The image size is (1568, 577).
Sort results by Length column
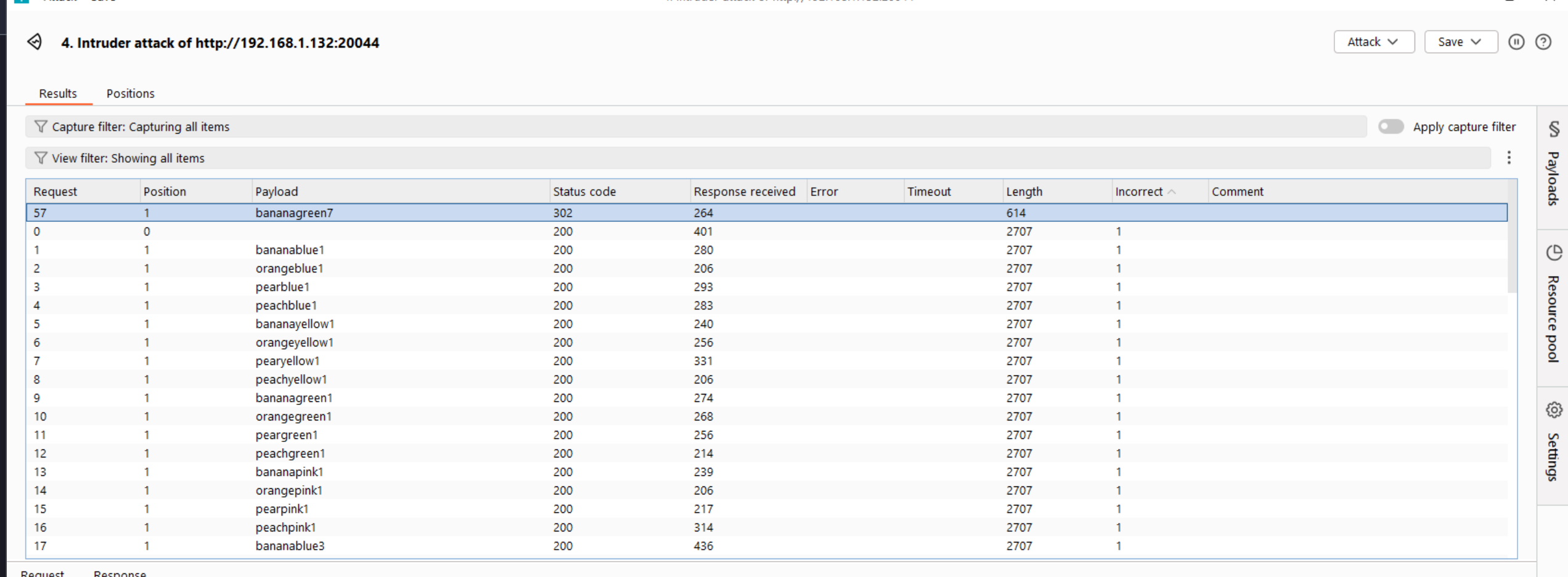(x=1024, y=192)
